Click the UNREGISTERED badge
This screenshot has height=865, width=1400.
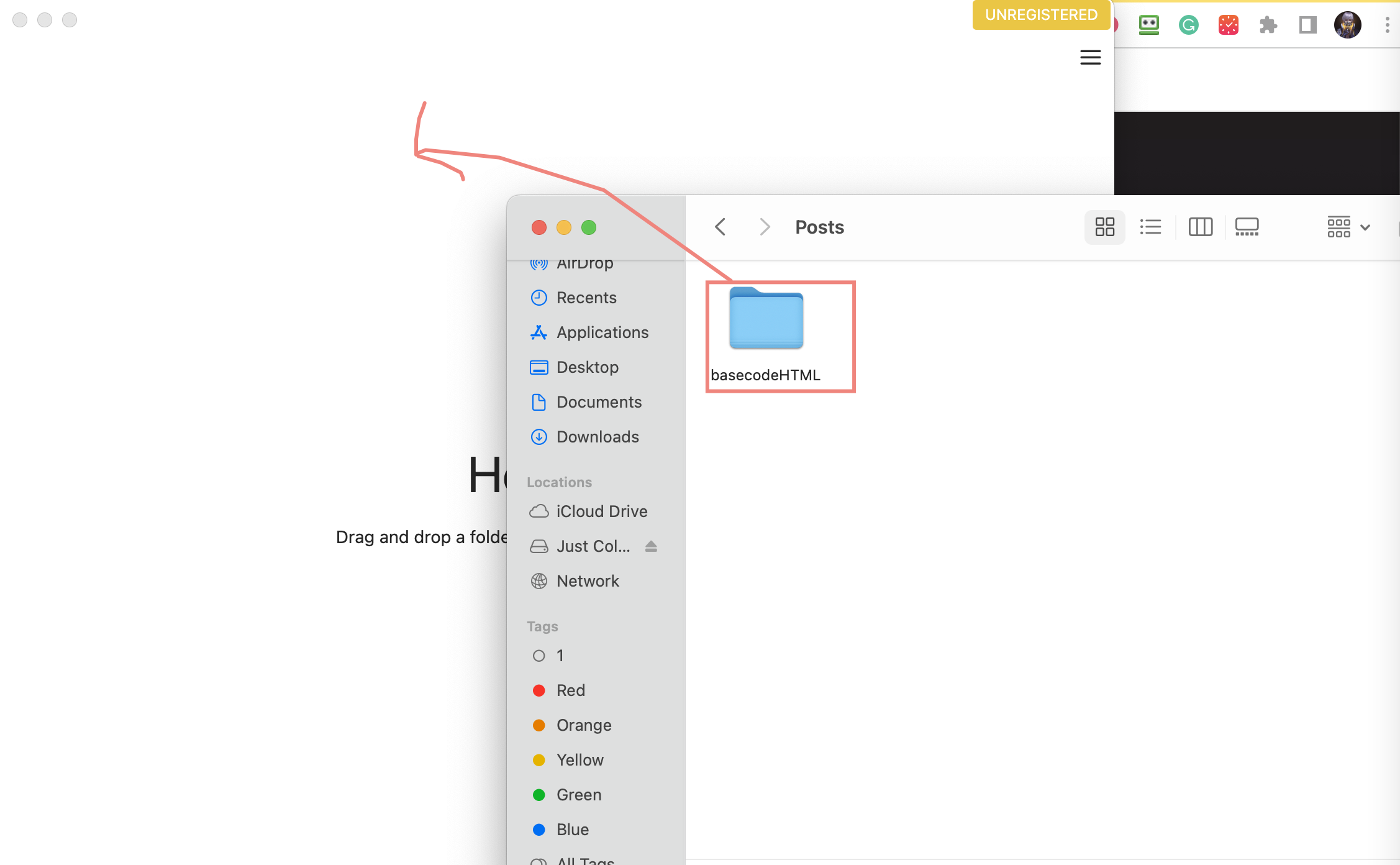coord(1041,14)
